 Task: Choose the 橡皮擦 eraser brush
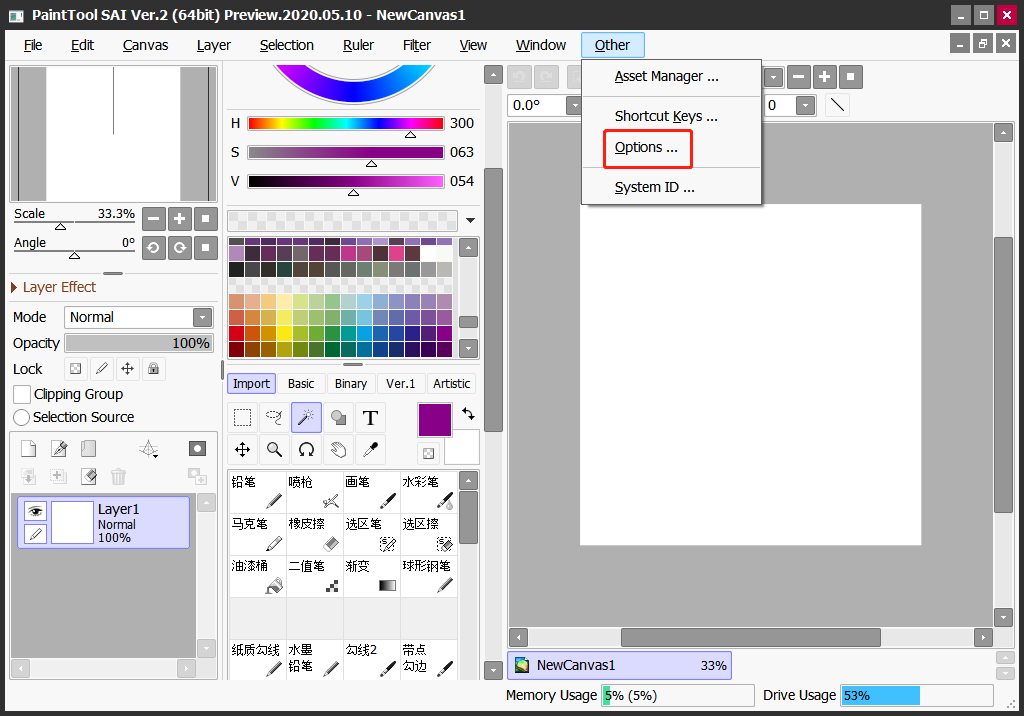click(x=314, y=534)
